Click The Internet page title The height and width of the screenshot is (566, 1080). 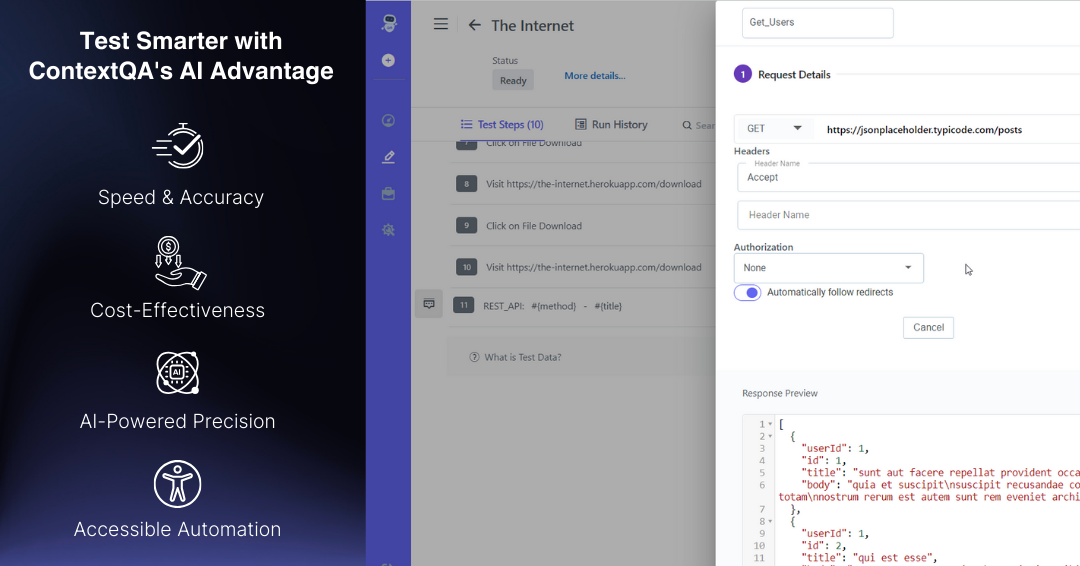pos(532,25)
